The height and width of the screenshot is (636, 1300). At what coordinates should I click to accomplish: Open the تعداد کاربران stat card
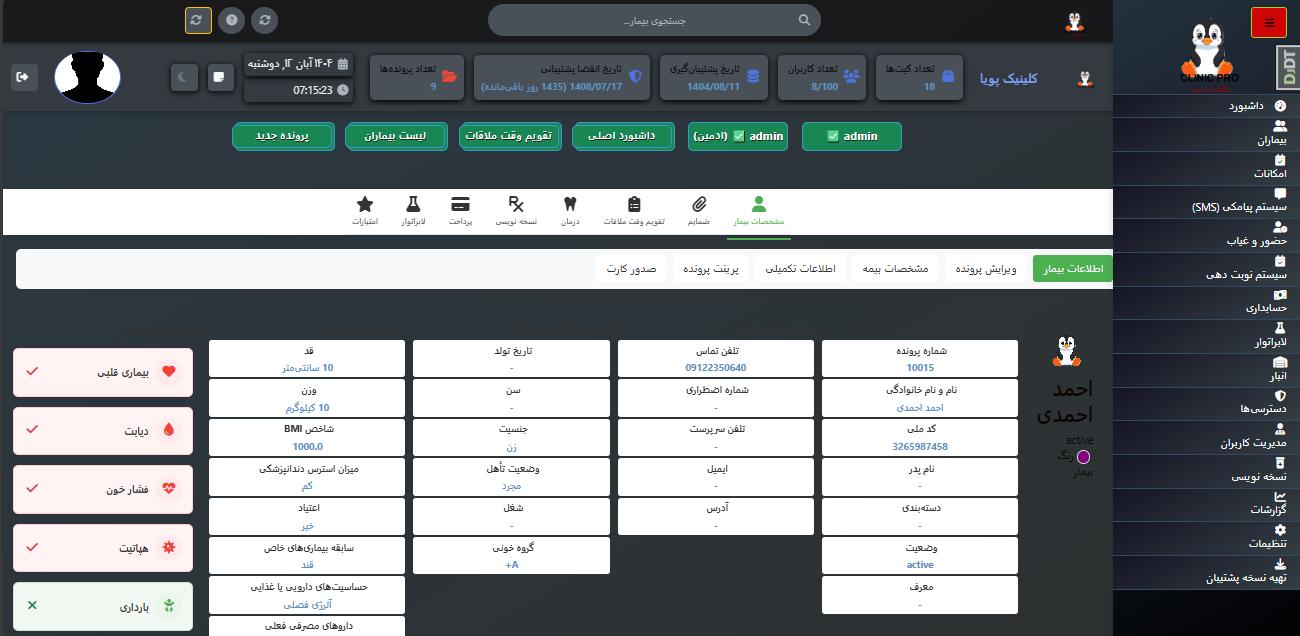point(821,78)
